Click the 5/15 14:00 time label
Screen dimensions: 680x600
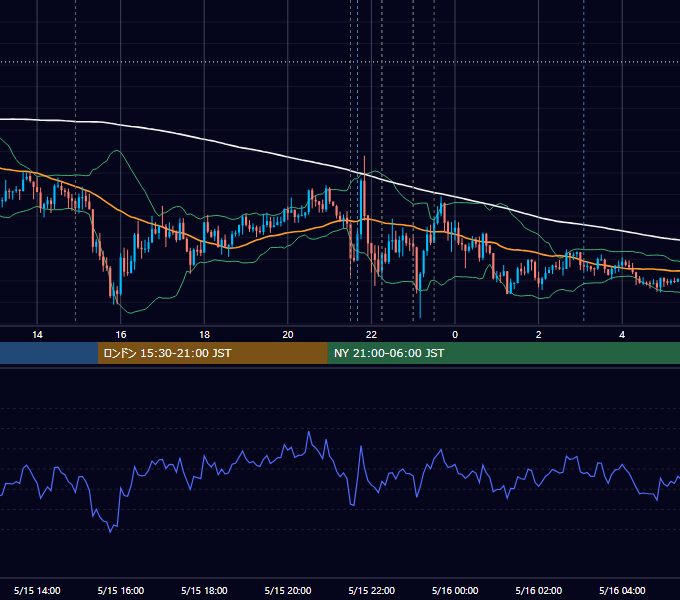37,590
